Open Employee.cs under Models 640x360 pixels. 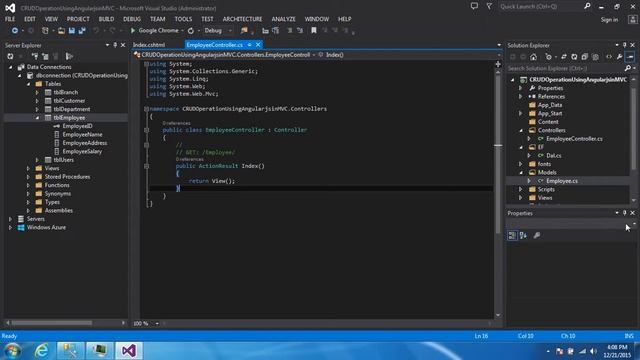point(562,181)
